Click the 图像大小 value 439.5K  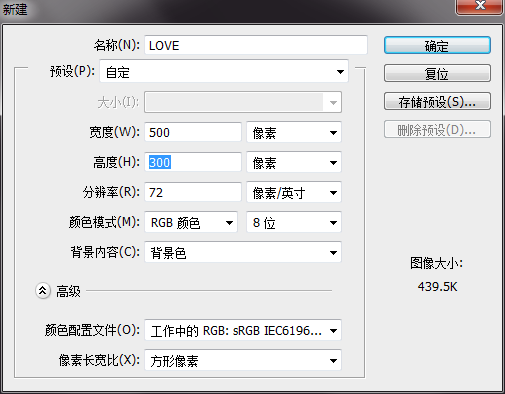tap(437, 287)
